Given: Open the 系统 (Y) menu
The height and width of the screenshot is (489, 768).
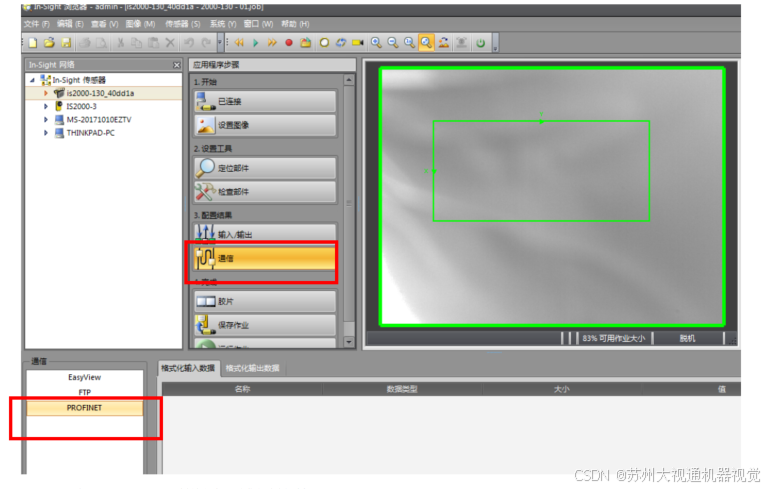Looking at the screenshot, I should [223, 24].
